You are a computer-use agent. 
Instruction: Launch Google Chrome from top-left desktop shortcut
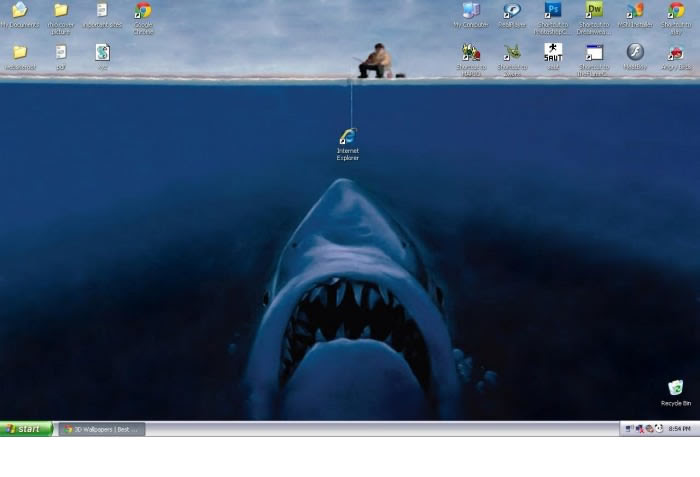pos(143,10)
